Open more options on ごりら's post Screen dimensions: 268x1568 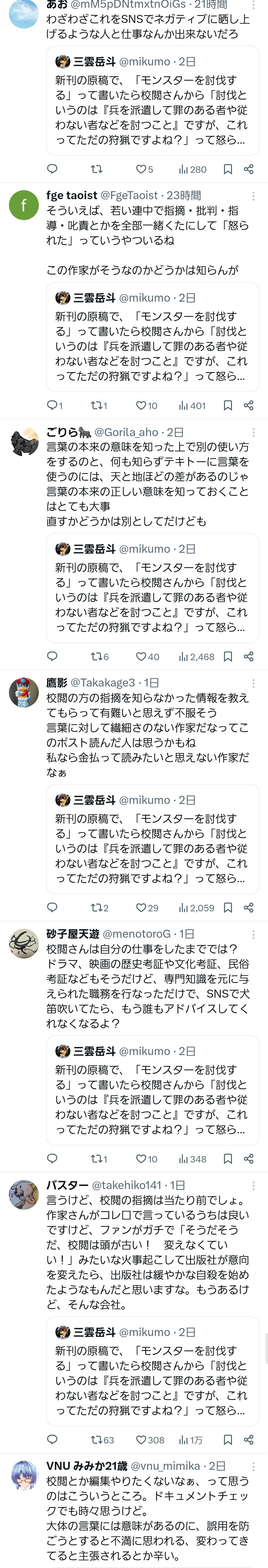pyautogui.click(x=253, y=432)
